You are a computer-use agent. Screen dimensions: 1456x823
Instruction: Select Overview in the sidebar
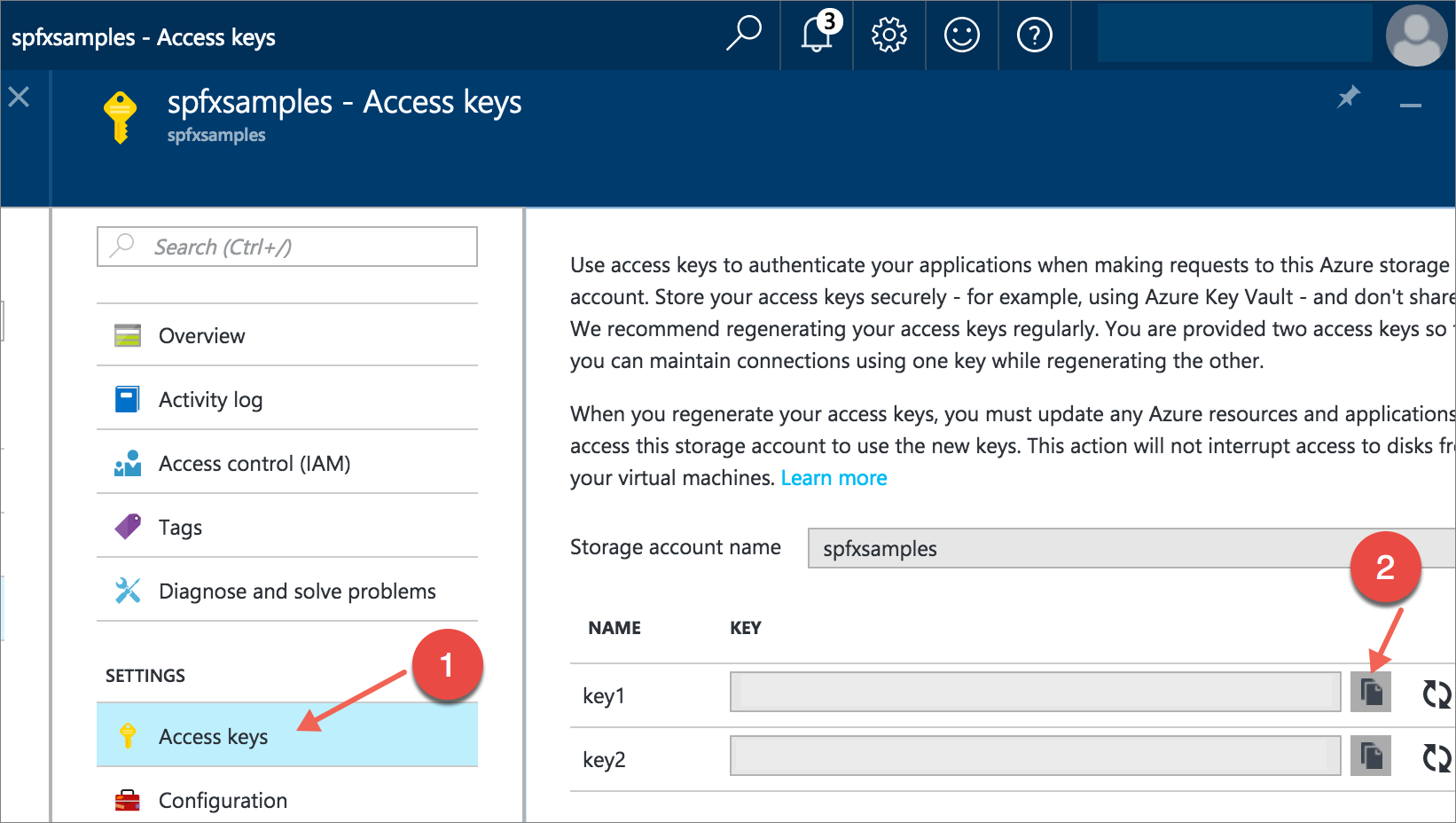point(201,335)
